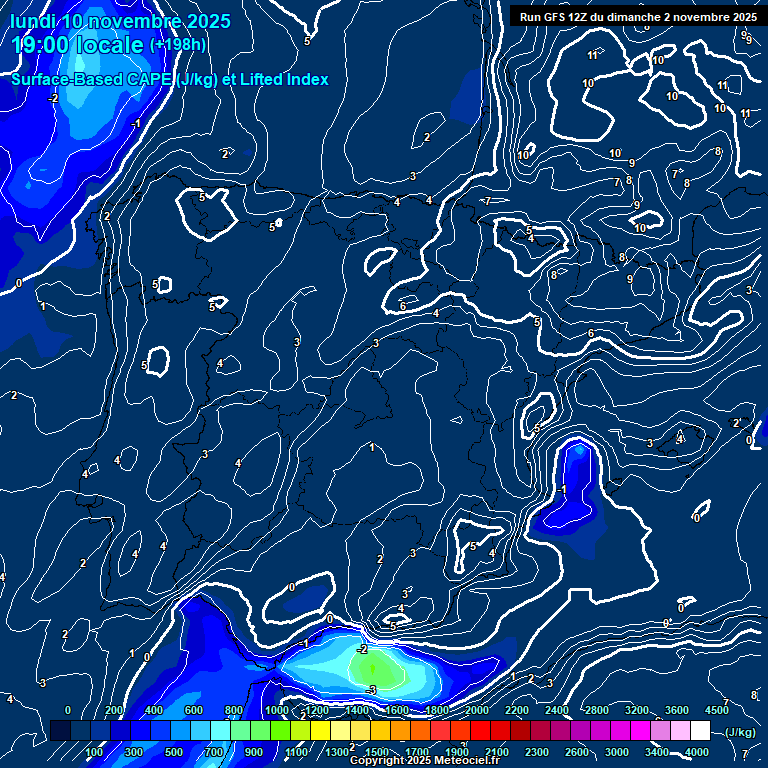Viewport: 768px width, 768px height.
Task: Choose the light cyan swatch in the legend
Action: pyautogui.click(x=220, y=730)
